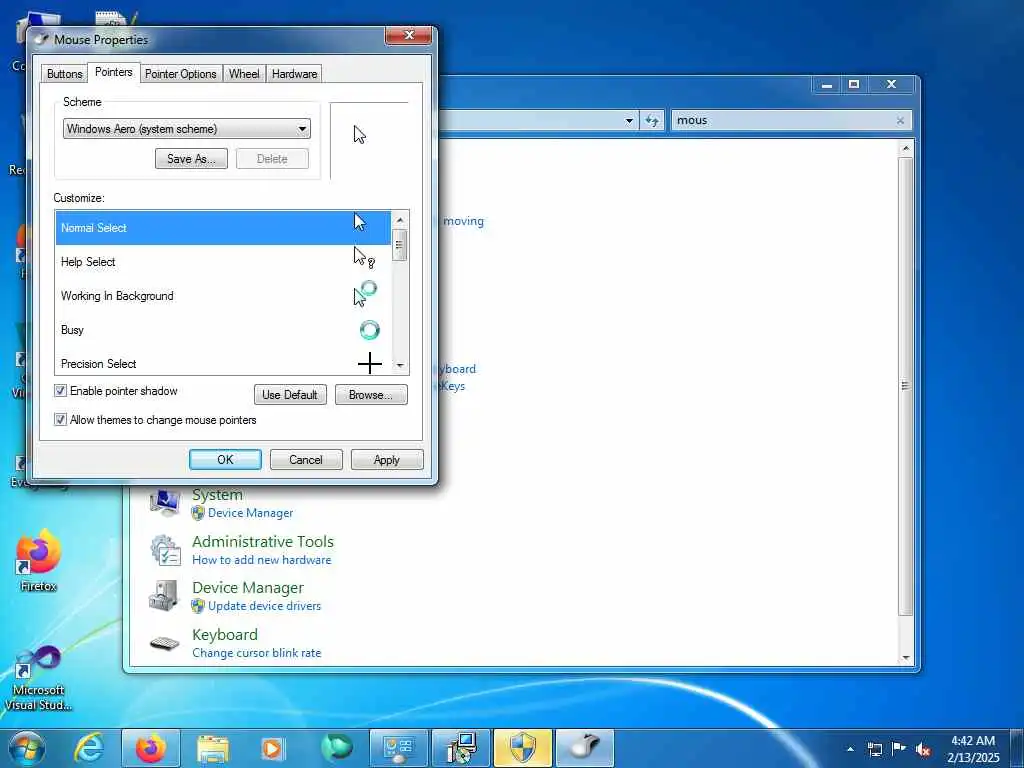
Task: Switch to the Buttons tab
Action: coord(65,74)
